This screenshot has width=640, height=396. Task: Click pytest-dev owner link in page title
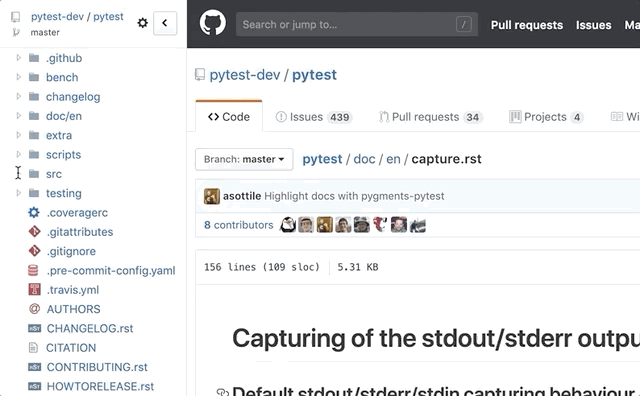pos(245,75)
